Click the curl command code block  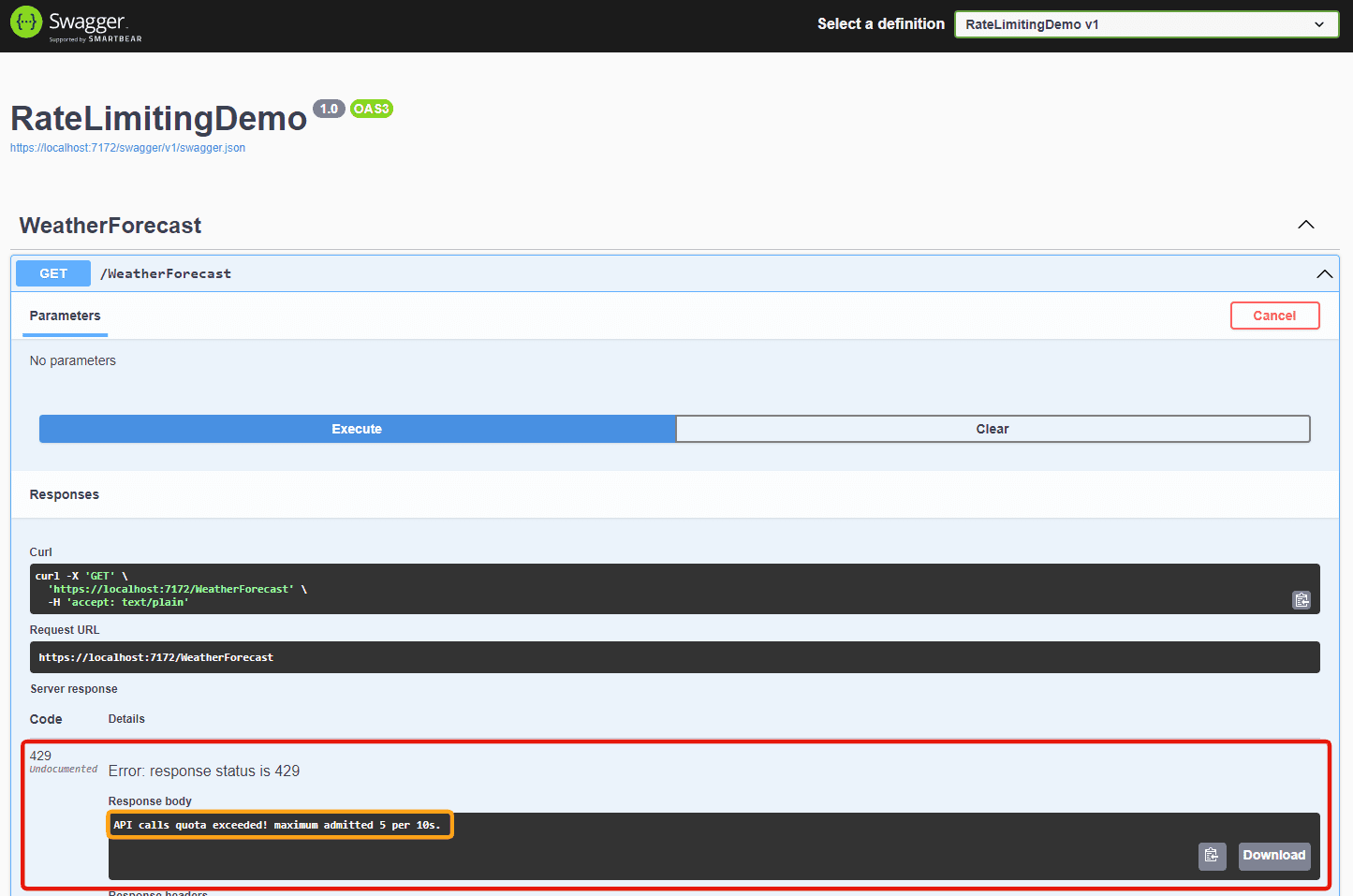coord(674,589)
